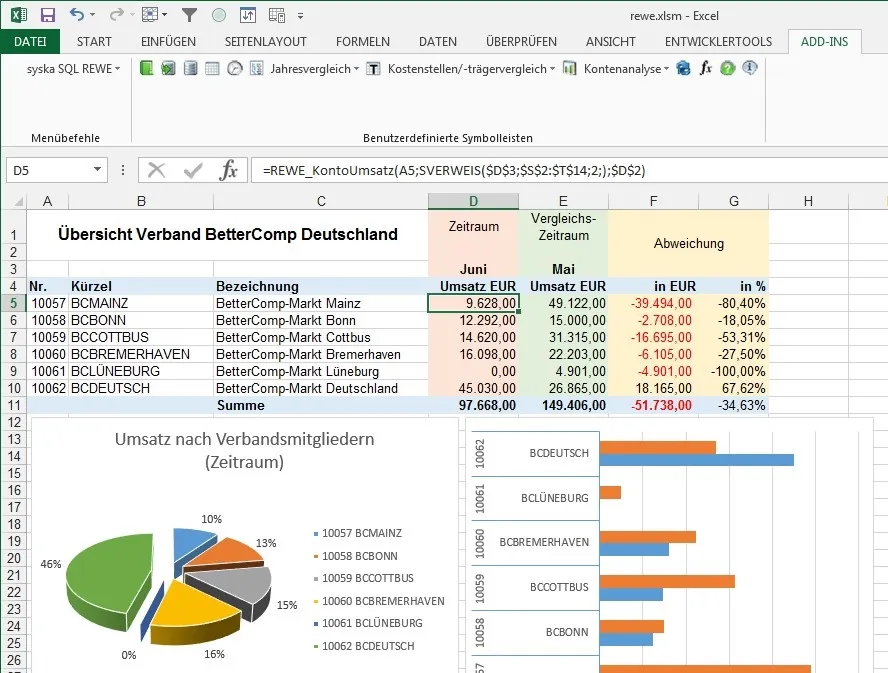Click the formula bar Enter checkmark icon

coord(193,170)
